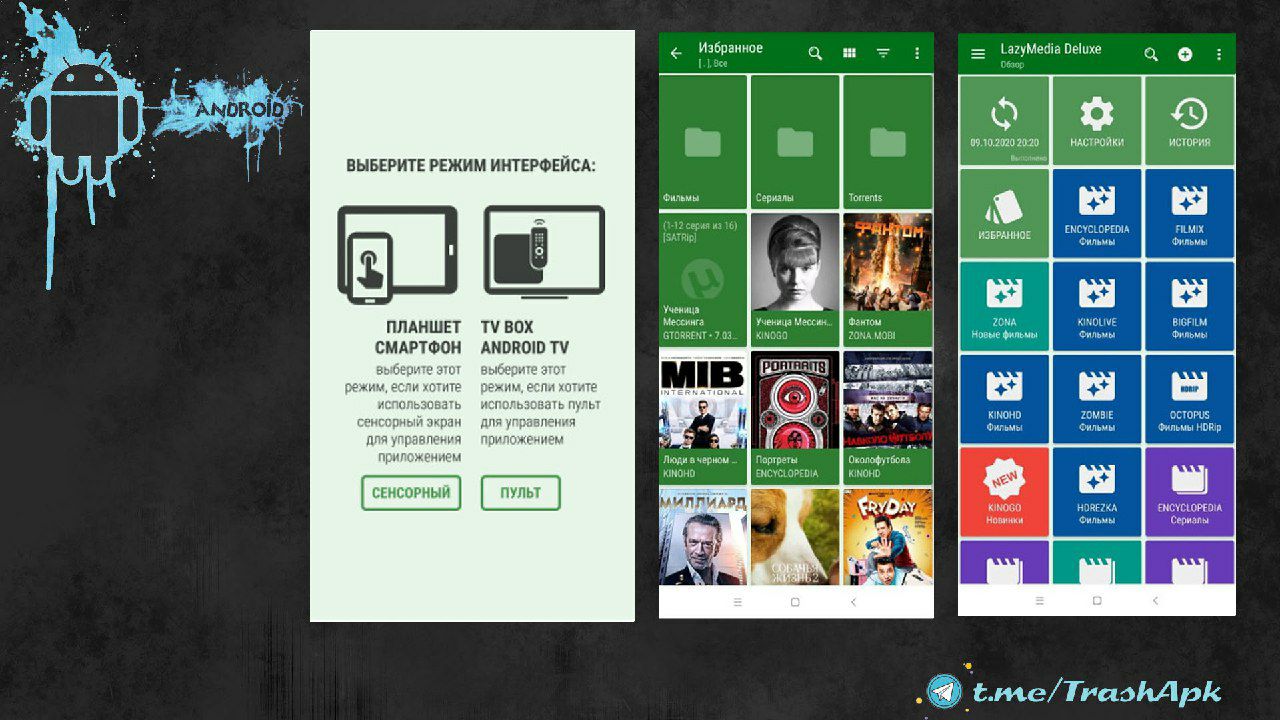This screenshot has height=720, width=1280.
Task: Tap the СЕНСОРНЫЙ mode button
Action: click(x=411, y=493)
